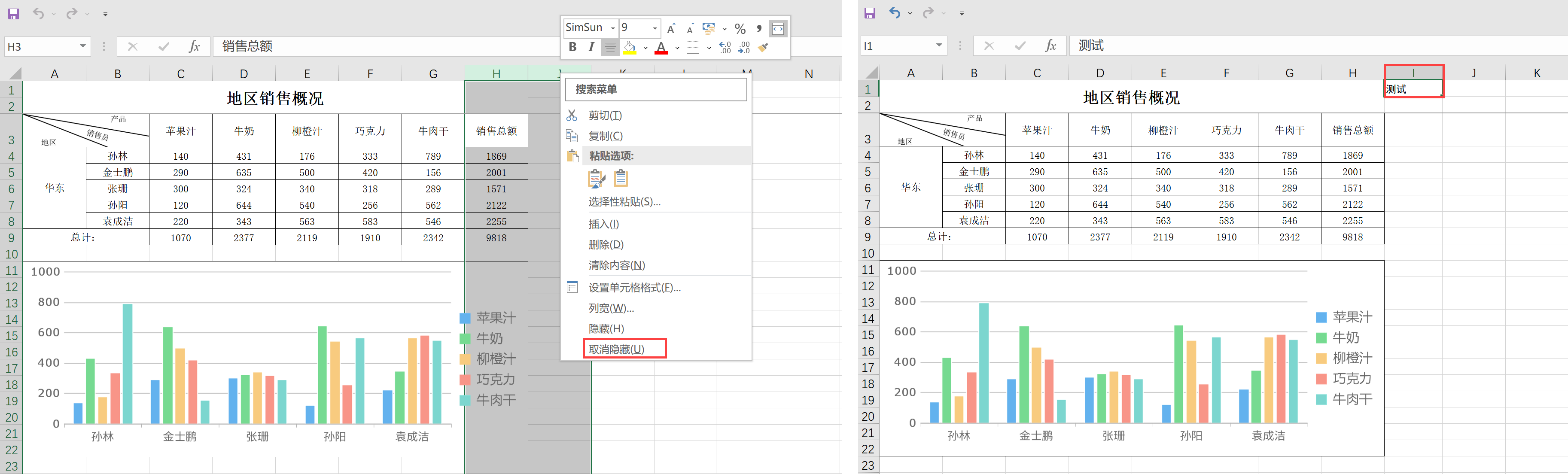This screenshot has height=474, width=1568.
Task: Click the undo arrow in right window
Action: tap(894, 13)
